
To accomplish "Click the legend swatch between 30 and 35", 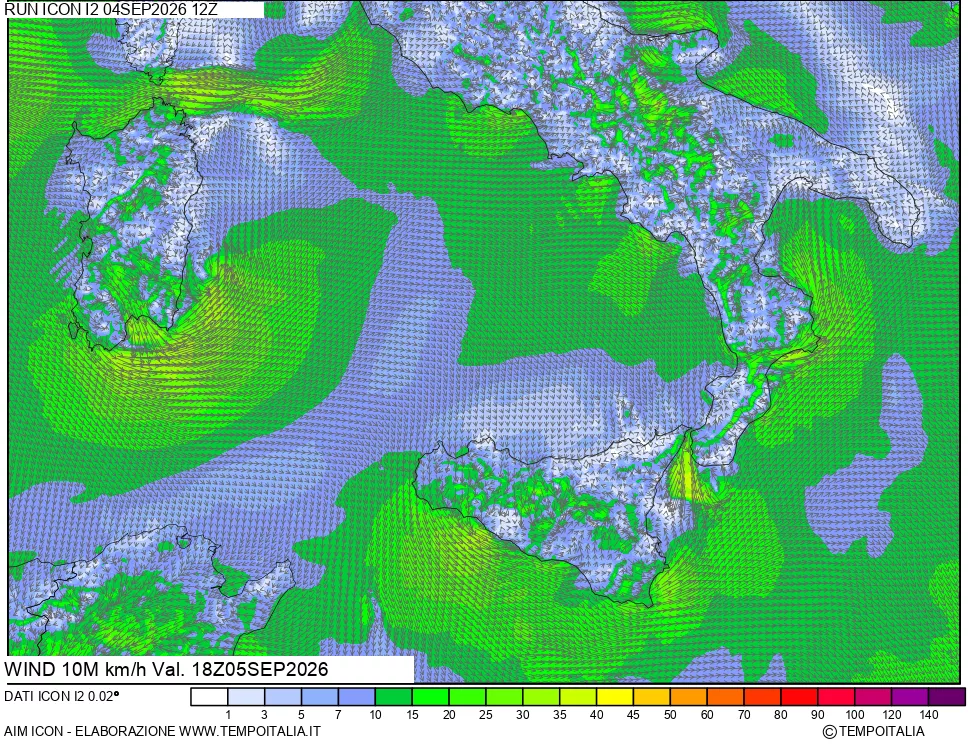I will [541, 697].
